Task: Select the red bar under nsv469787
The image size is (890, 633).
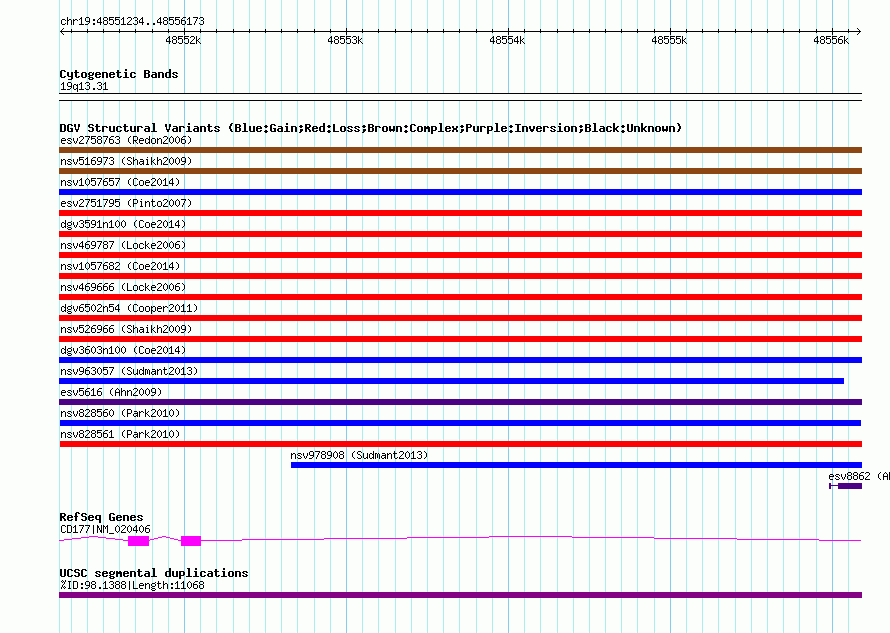Action: 460,255
